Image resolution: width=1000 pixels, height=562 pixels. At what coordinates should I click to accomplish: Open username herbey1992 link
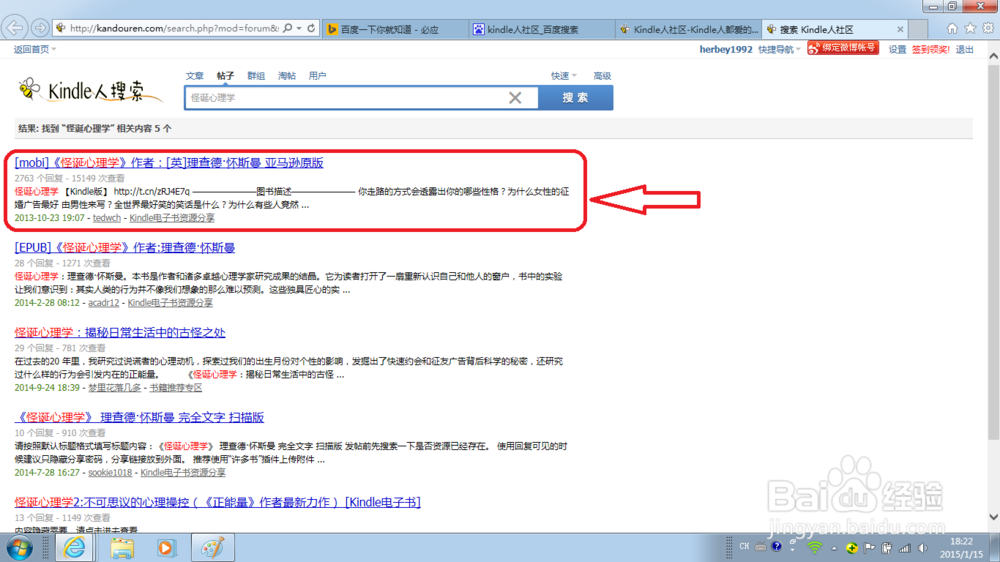(x=726, y=49)
